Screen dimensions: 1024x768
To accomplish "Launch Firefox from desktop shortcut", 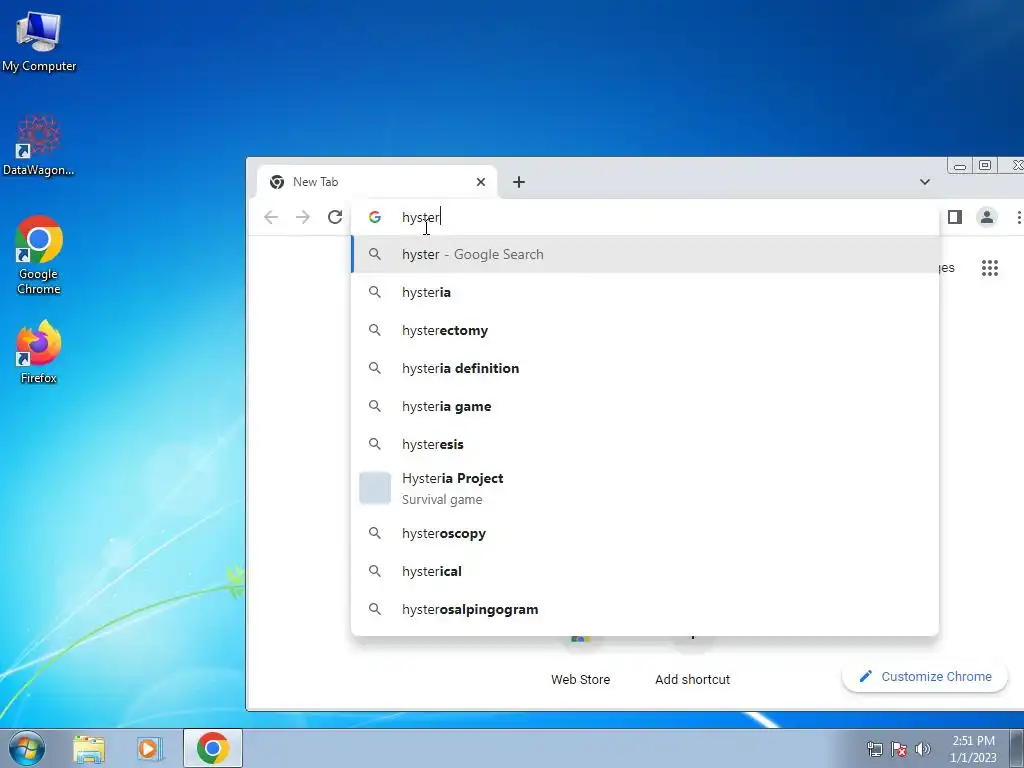I will (x=39, y=351).
